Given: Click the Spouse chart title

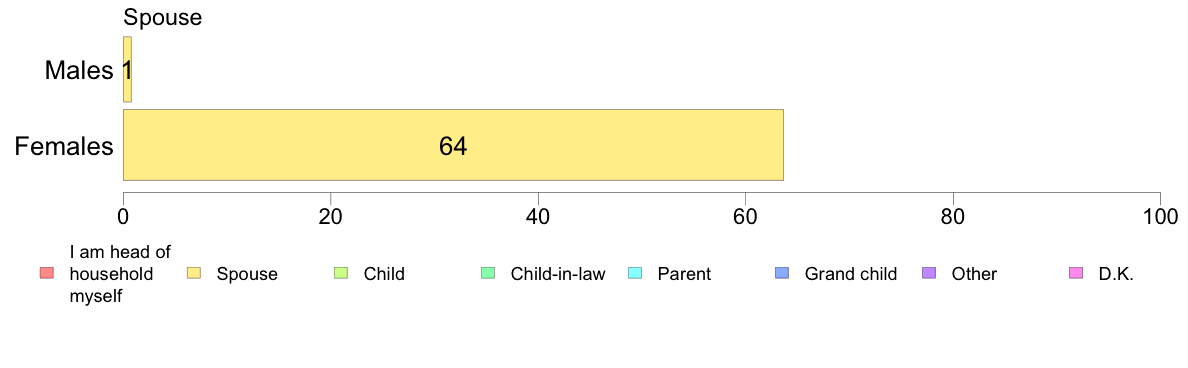Looking at the screenshot, I should (x=163, y=17).
